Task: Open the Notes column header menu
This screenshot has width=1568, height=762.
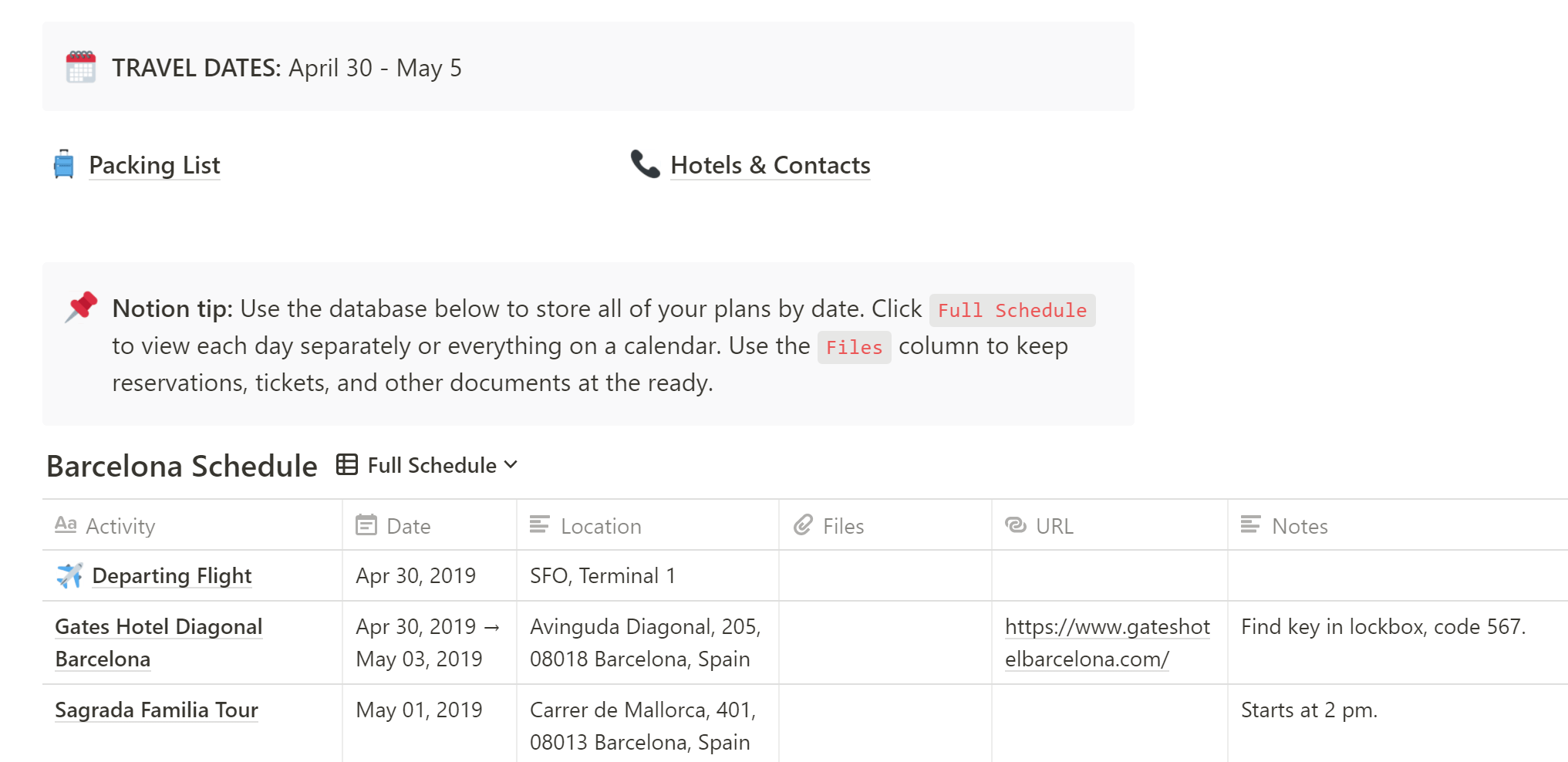Action: pos(1300,526)
